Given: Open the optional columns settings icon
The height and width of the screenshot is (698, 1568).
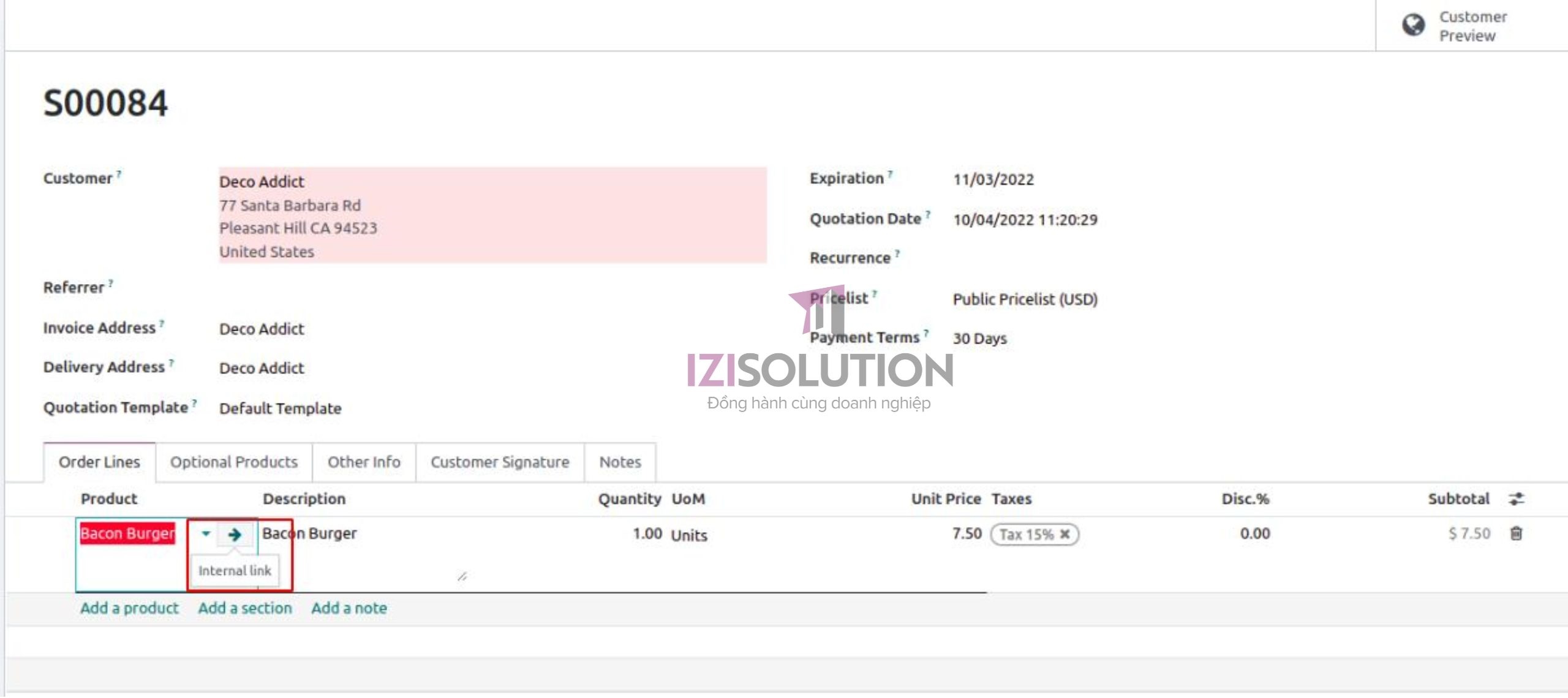Looking at the screenshot, I should point(1516,499).
